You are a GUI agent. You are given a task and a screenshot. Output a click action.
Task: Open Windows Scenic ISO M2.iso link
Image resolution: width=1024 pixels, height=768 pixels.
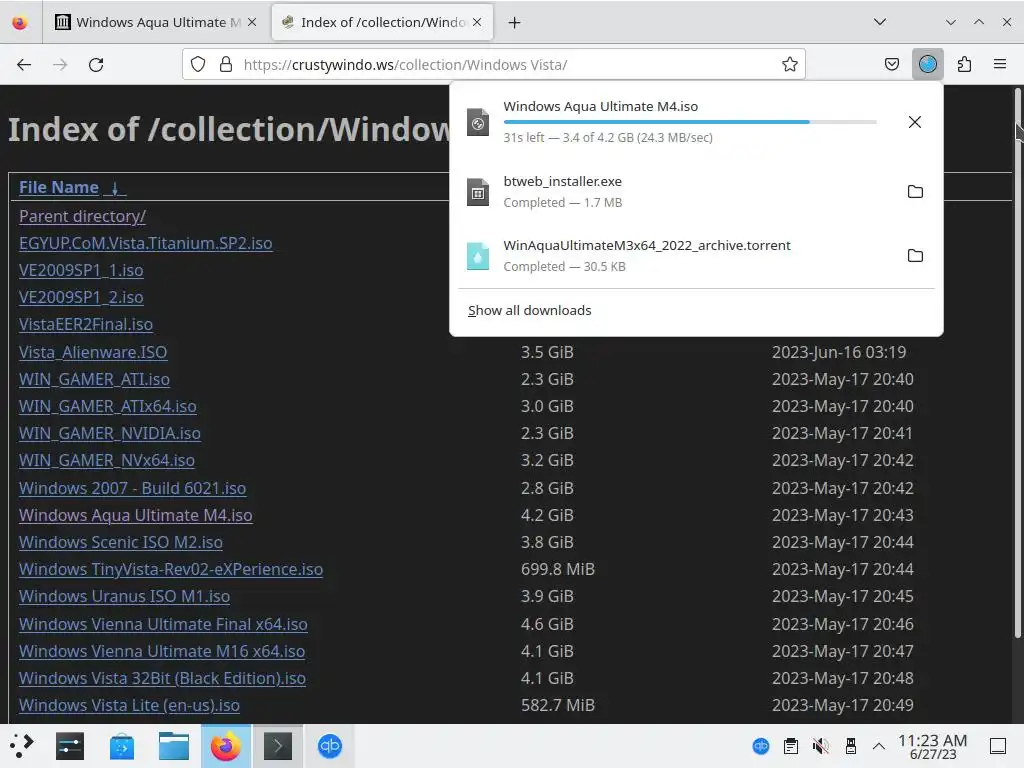(x=121, y=542)
